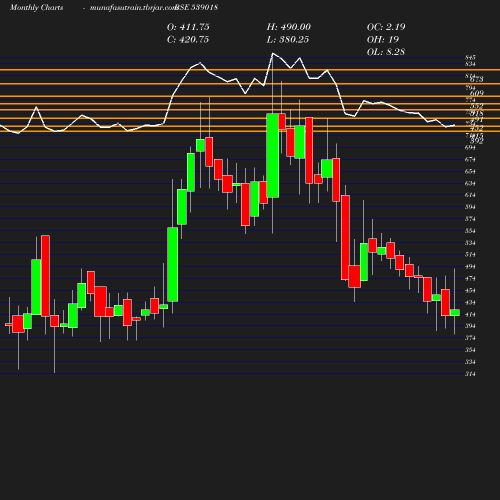Click the 354 price axis label

(470, 350)
